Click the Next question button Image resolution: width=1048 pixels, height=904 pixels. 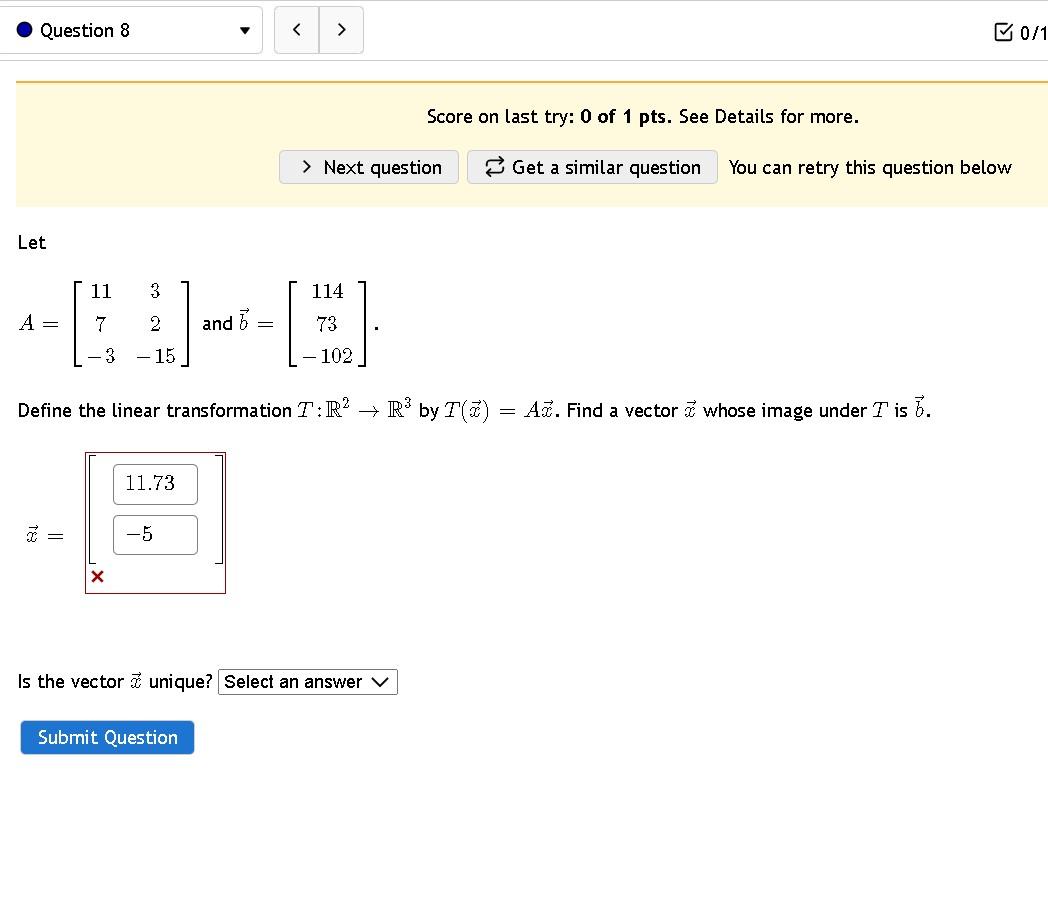coord(368,167)
